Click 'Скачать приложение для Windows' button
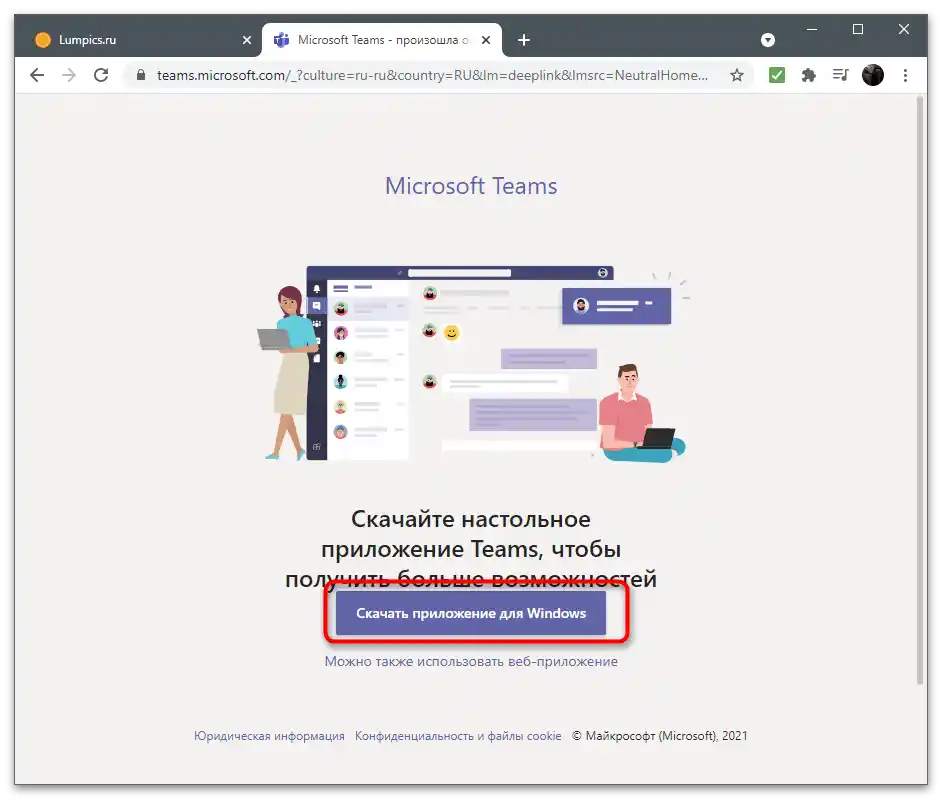Screen dimensions: 942x799 tap(470, 613)
